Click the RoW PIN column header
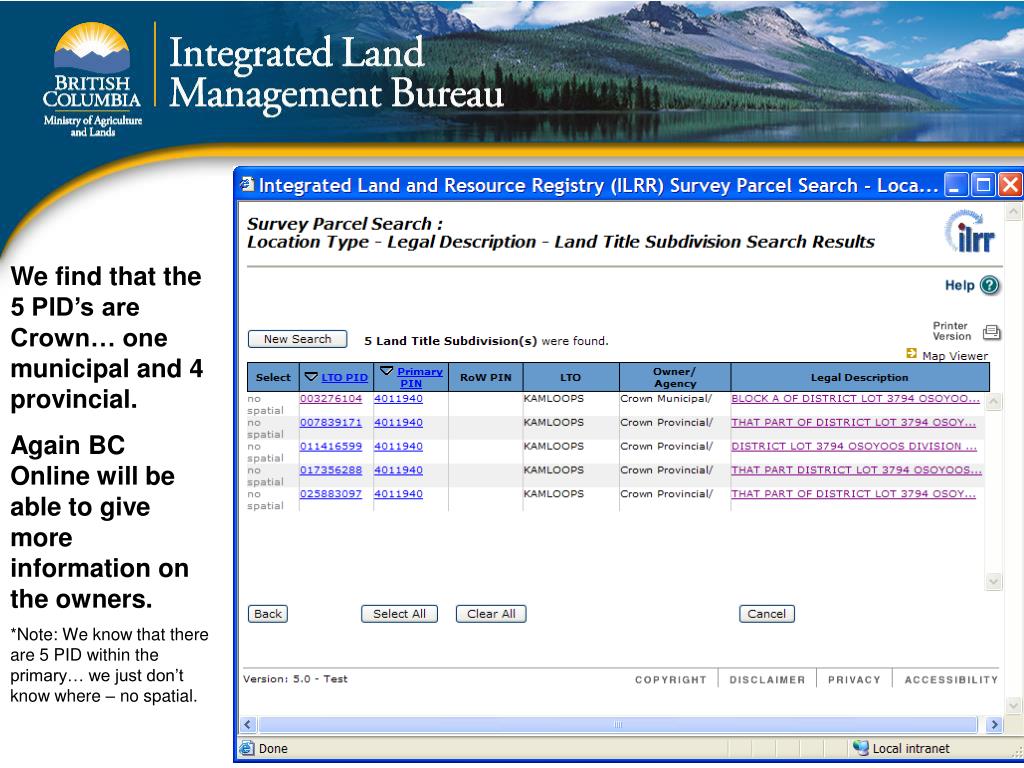 click(486, 377)
